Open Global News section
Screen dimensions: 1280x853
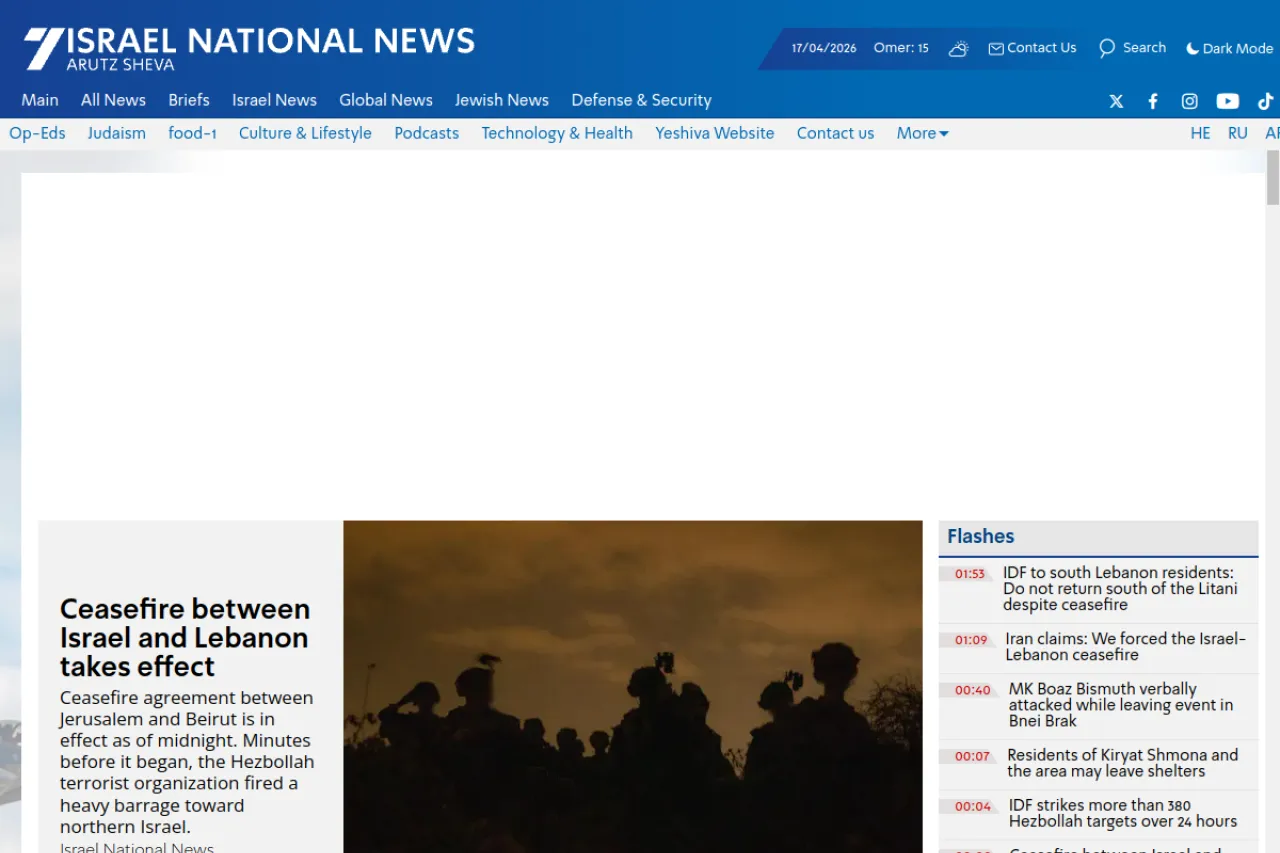pos(386,100)
